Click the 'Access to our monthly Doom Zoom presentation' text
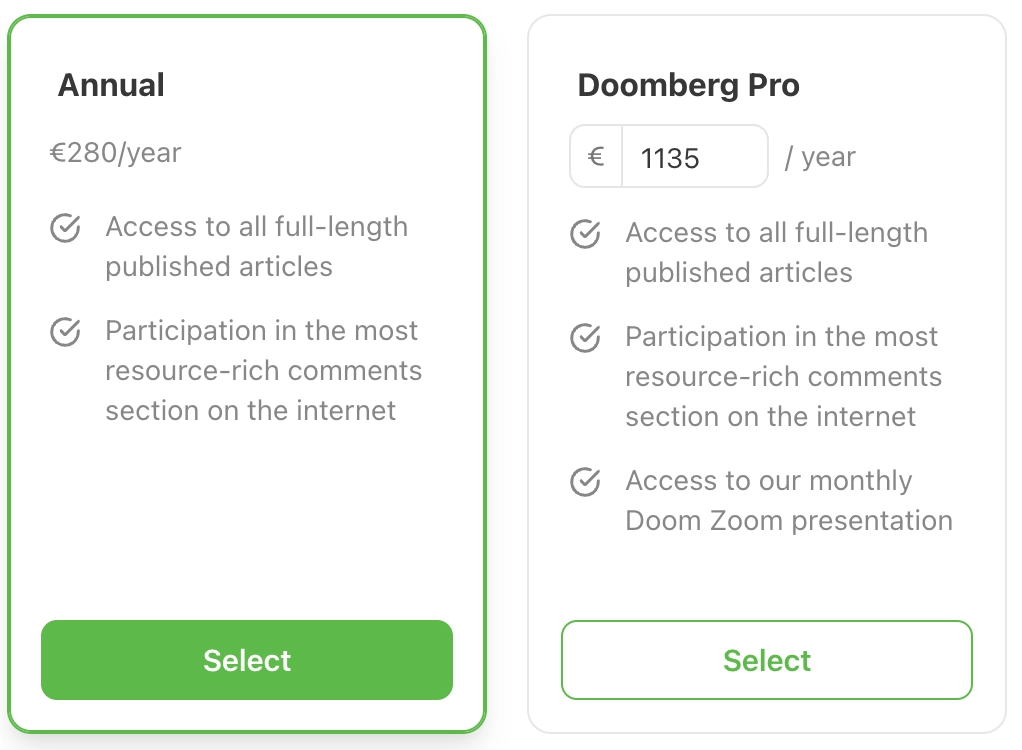The image size is (1022, 750). point(789,501)
